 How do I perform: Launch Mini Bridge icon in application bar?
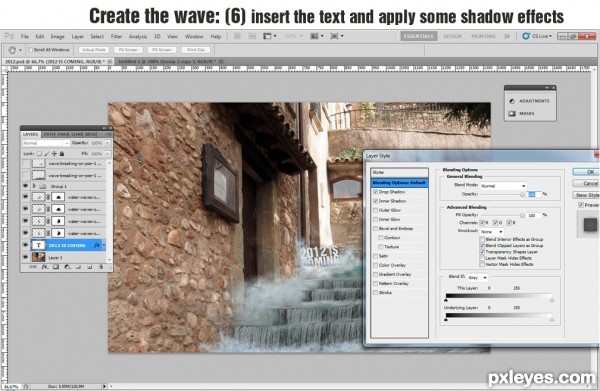click(252, 36)
